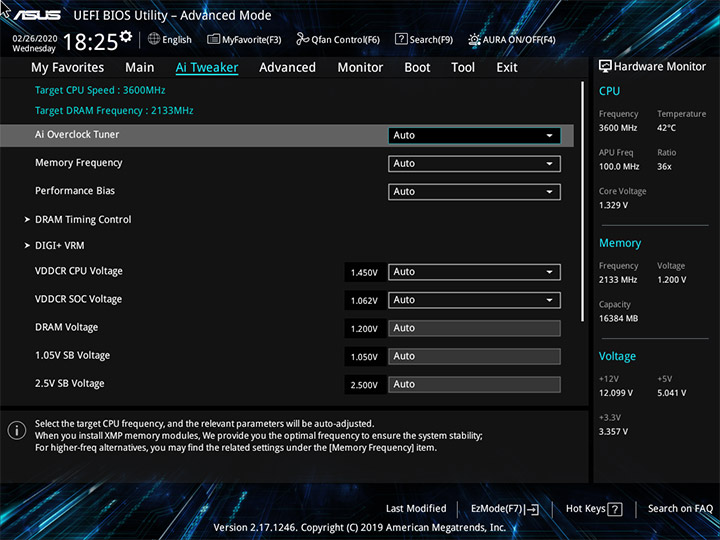Click the info icon beside help text
720x540 pixels.
pyautogui.click(x=17, y=430)
